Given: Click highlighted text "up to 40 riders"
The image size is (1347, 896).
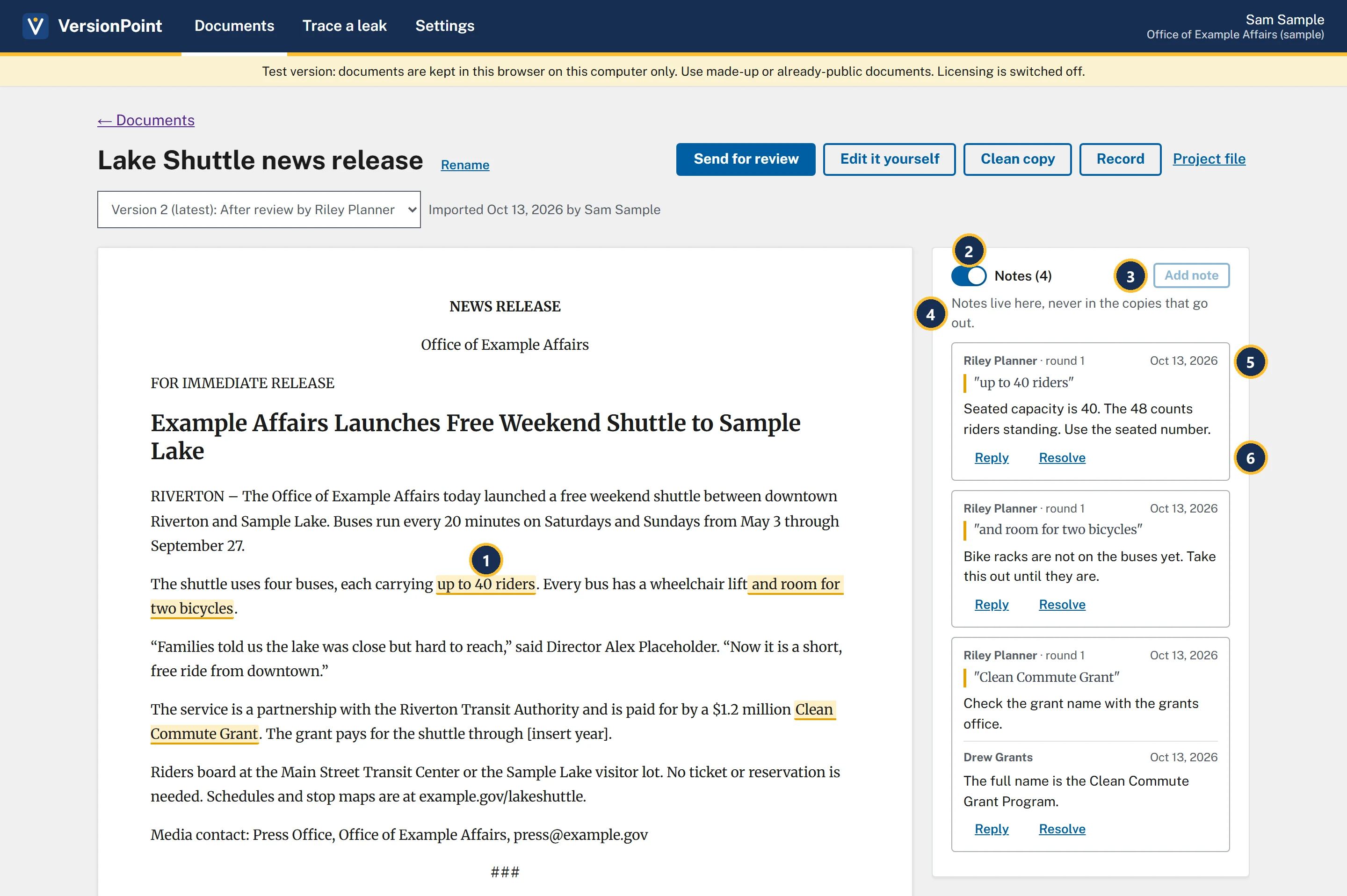Looking at the screenshot, I should point(486,584).
